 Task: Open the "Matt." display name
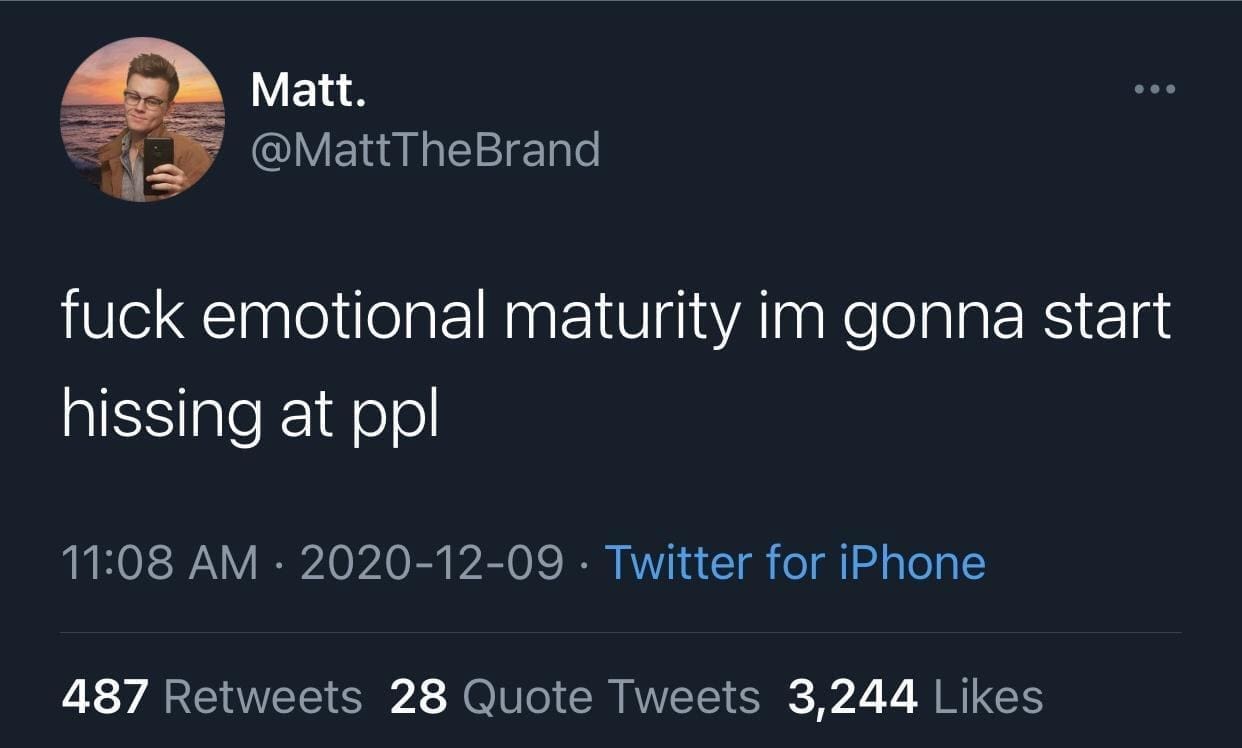click(308, 92)
